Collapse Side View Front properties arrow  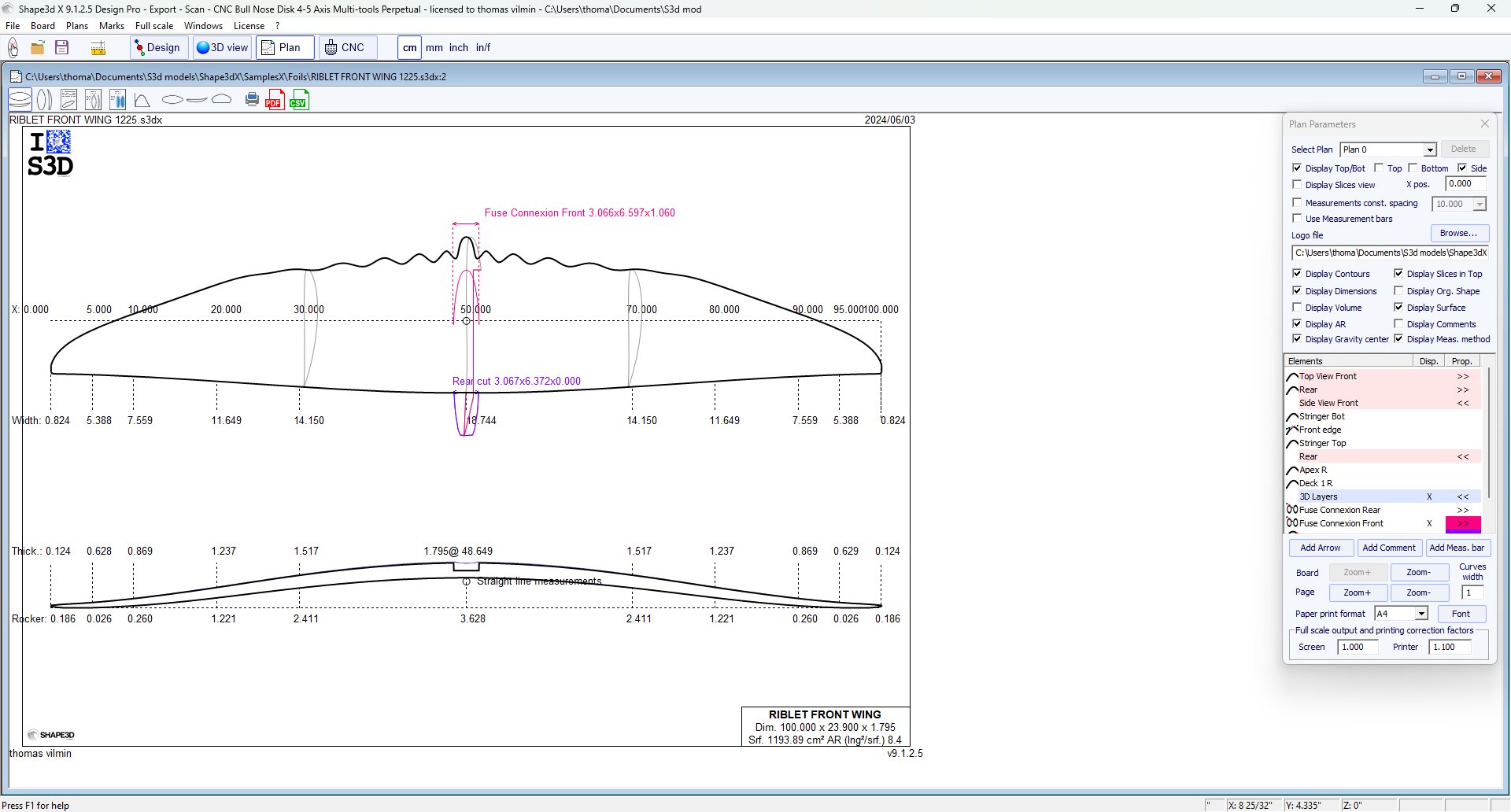pyautogui.click(x=1463, y=404)
